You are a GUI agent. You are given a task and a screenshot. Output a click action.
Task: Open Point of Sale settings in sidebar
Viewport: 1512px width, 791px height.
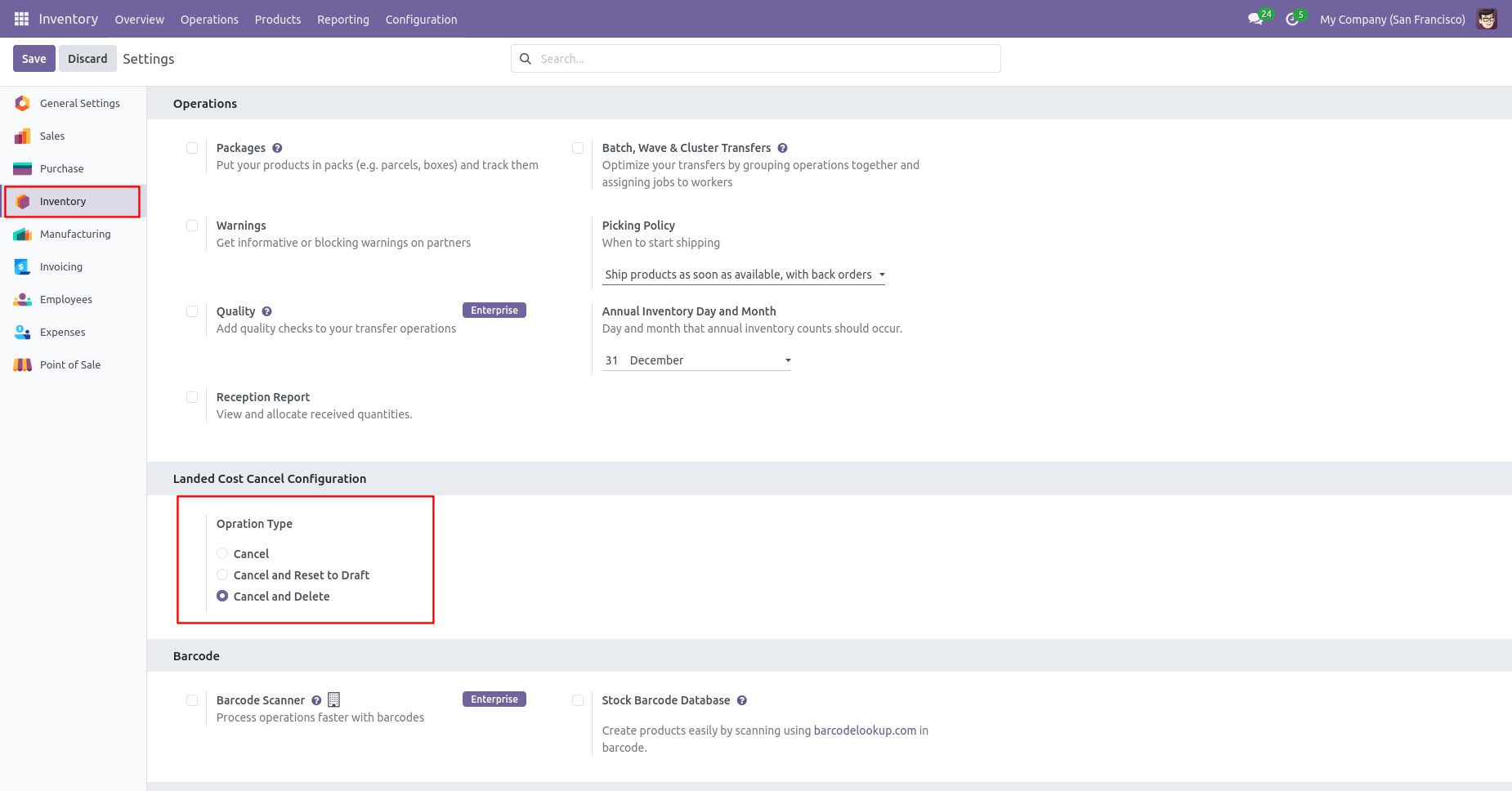click(74, 364)
